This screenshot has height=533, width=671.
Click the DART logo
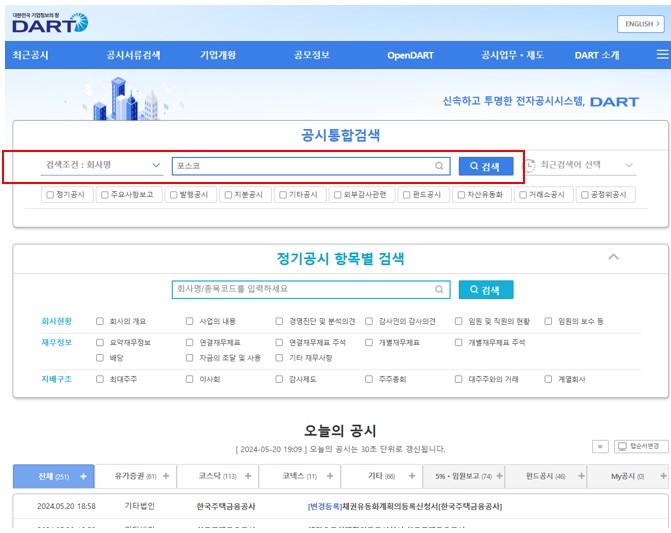click(x=50, y=23)
